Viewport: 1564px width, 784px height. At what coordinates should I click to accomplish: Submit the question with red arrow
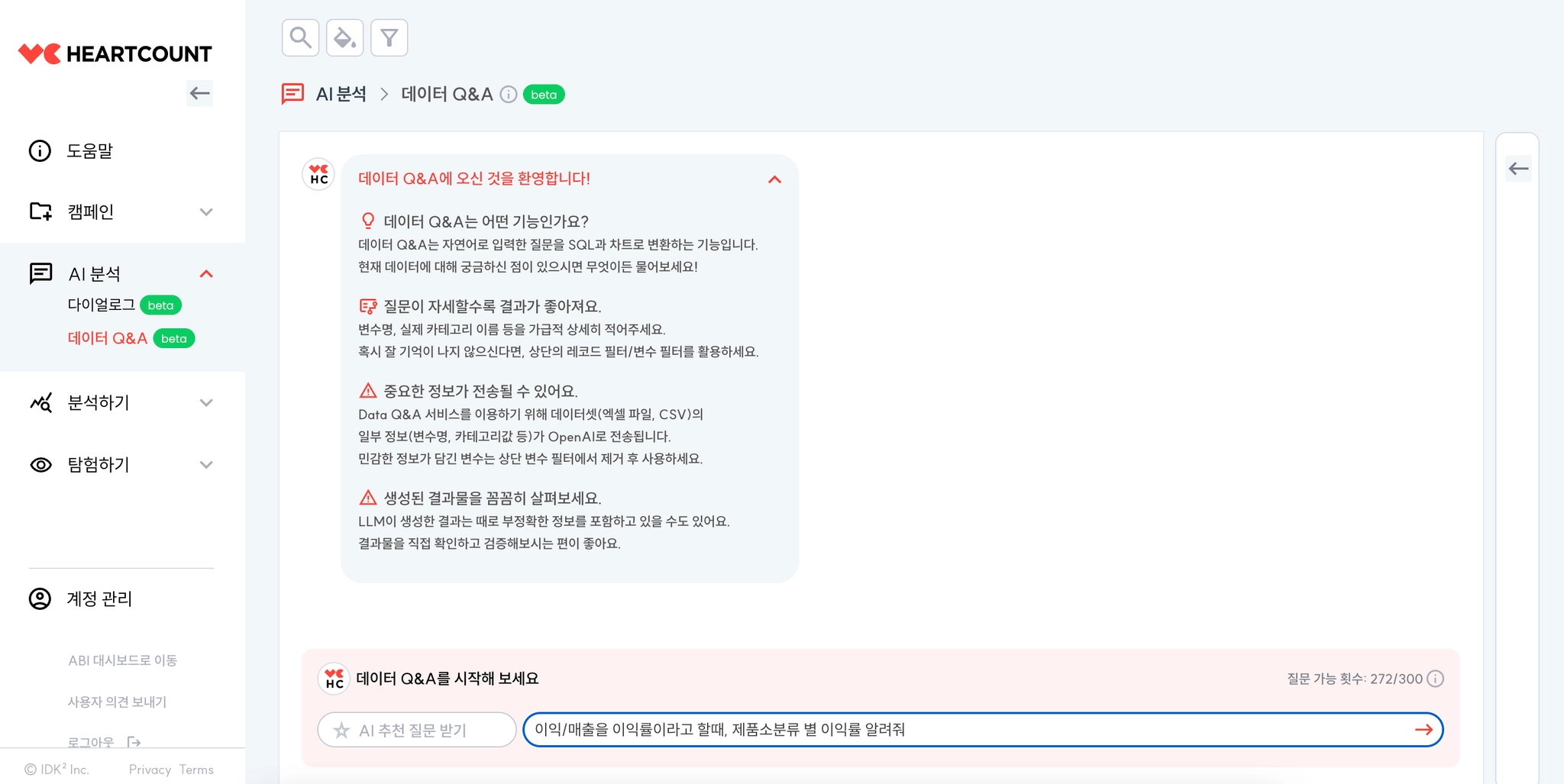pyautogui.click(x=1423, y=730)
